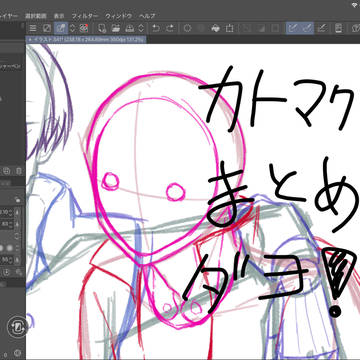Click the smartphone connection icon
Screen dimensions: 360x360
[x=338, y=28]
